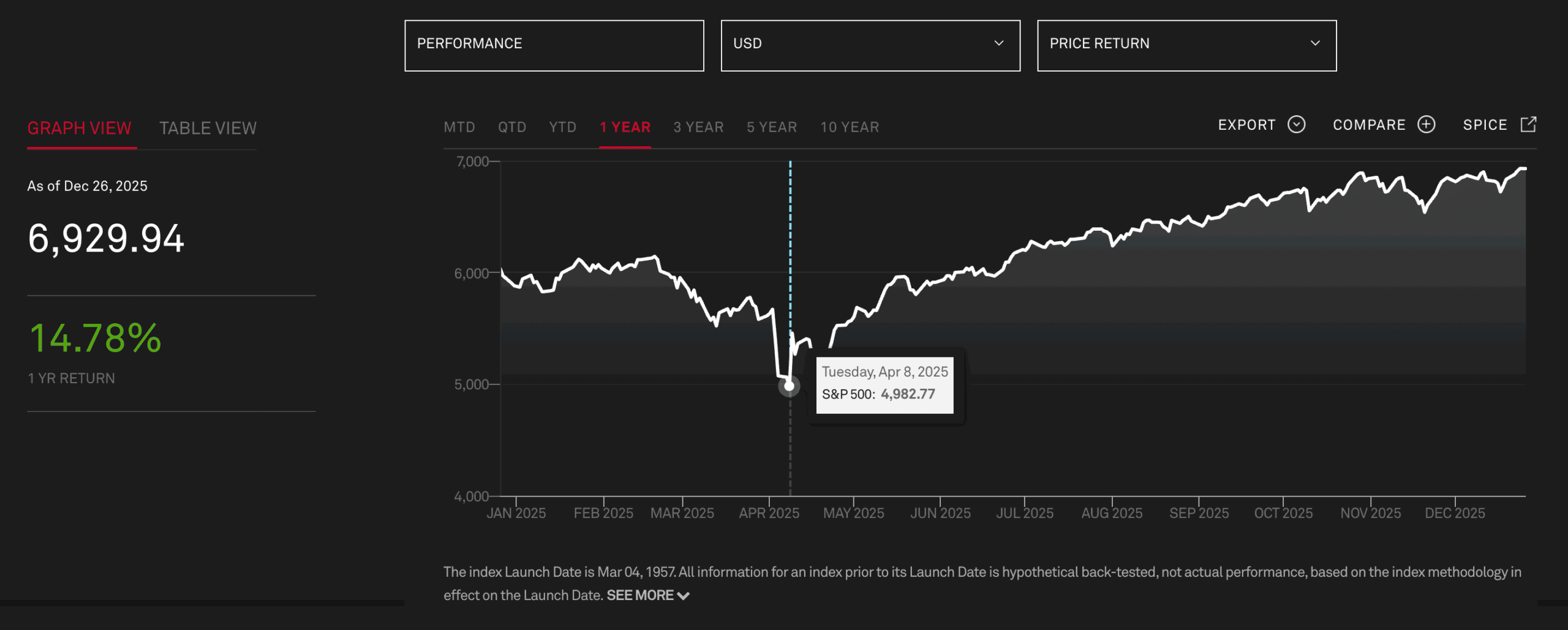
Task: Click the Export circled chevron icon
Action: tap(1296, 125)
